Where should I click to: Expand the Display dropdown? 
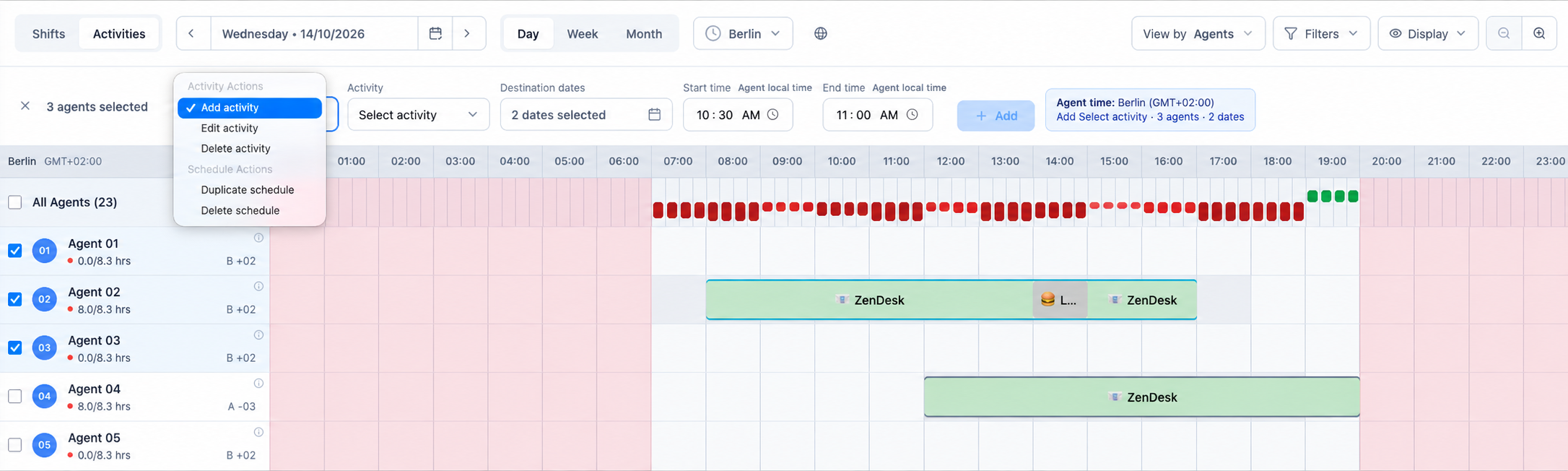[1427, 33]
